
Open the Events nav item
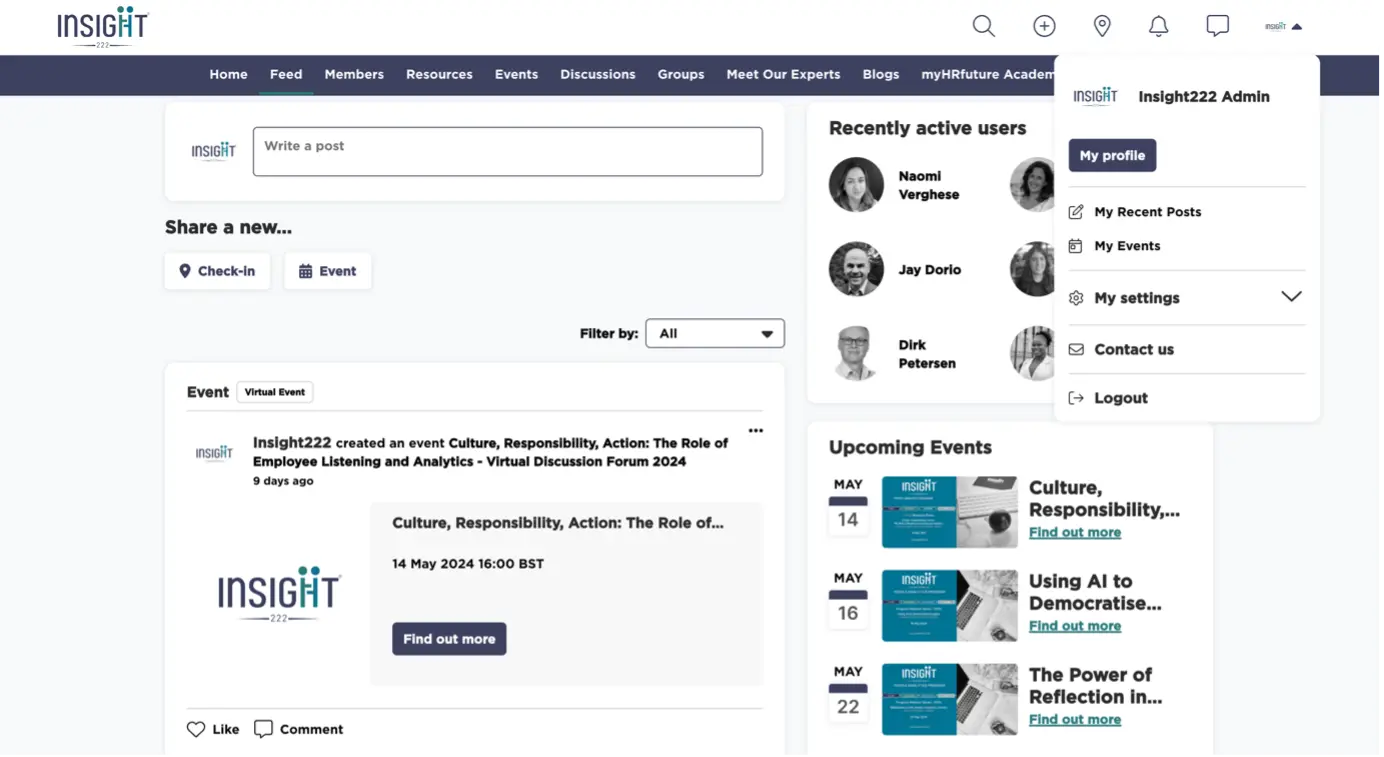coord(516,74)
